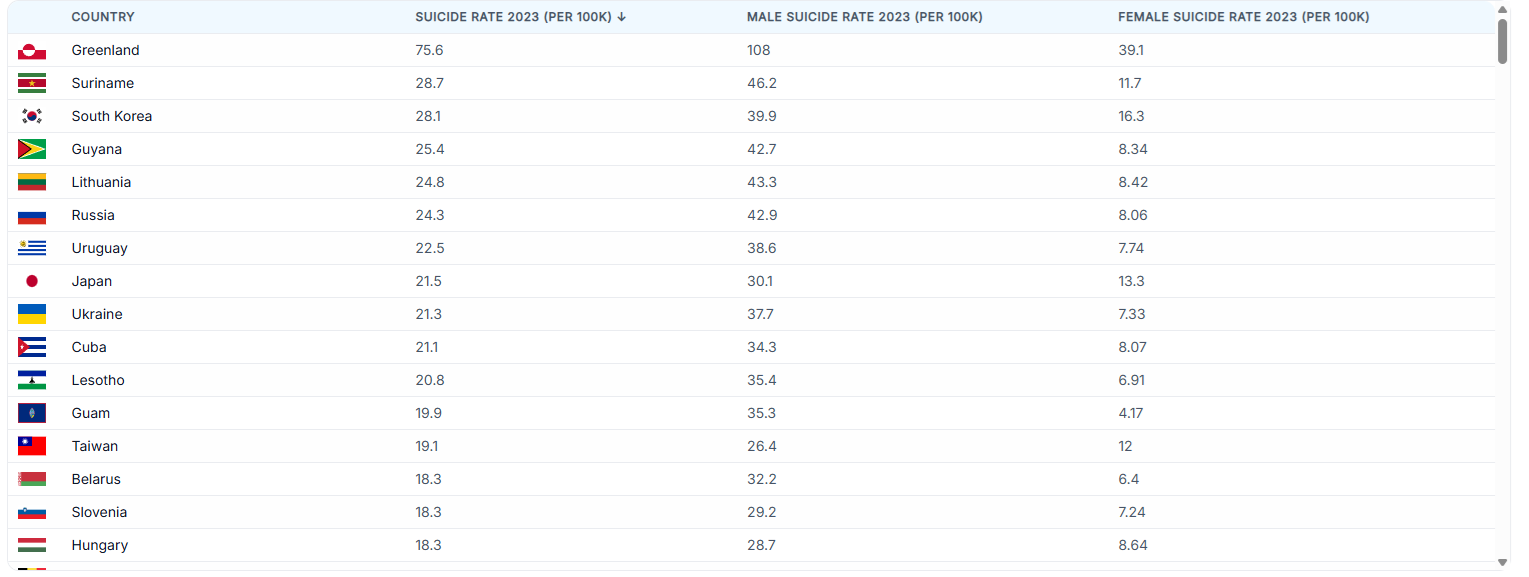Sort by the Country column header

[103, 17]
